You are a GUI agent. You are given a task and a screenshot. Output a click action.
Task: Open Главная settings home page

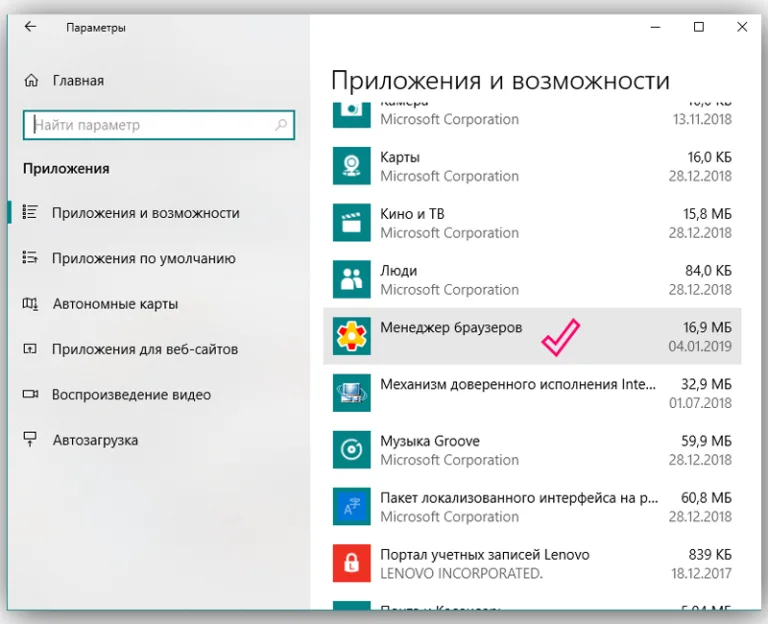coord(78,80)
